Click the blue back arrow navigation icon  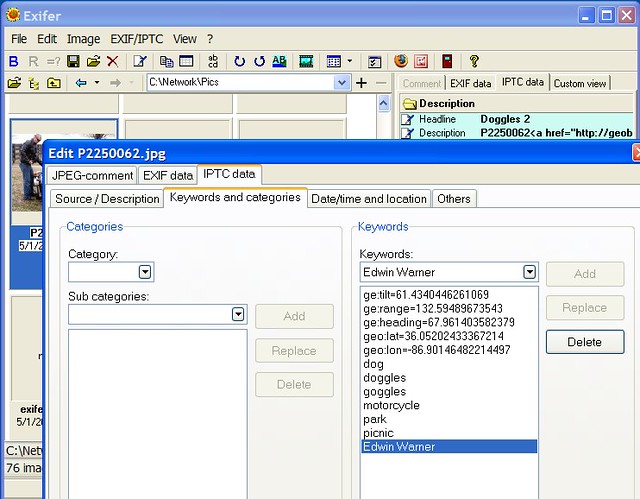[81, 82]
